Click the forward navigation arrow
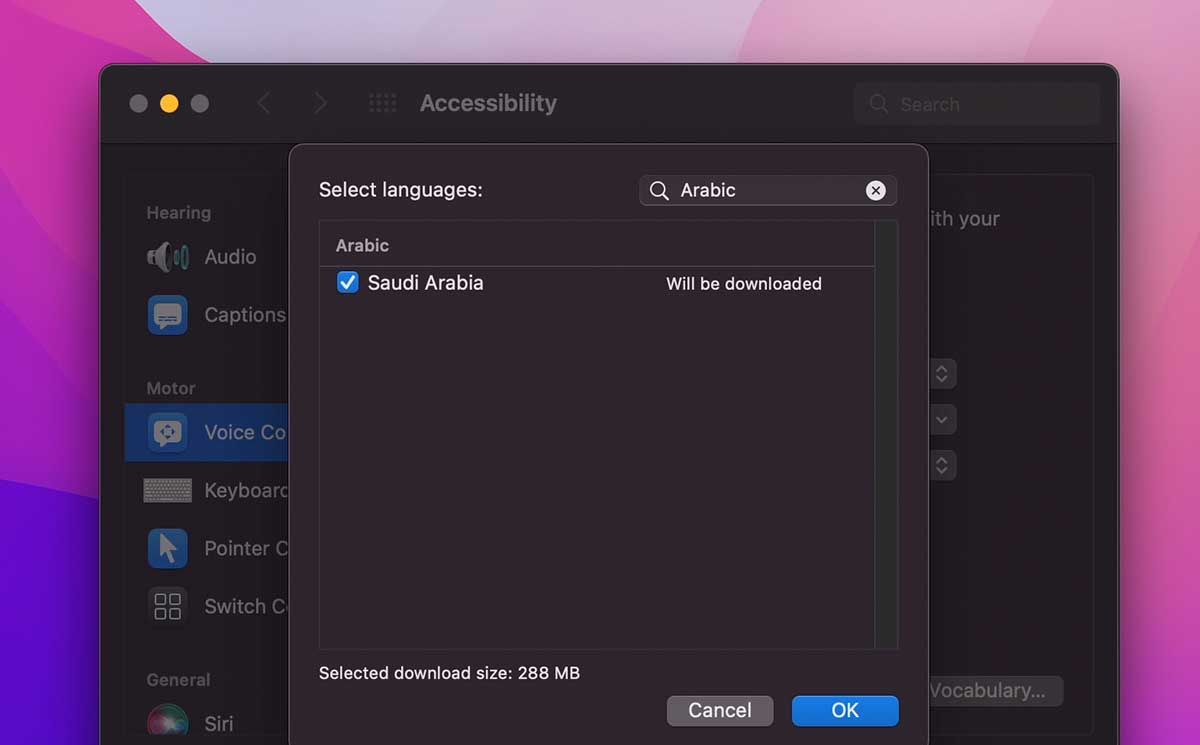The width and height of the screenshot is (1200, 745). click(318, 103)
